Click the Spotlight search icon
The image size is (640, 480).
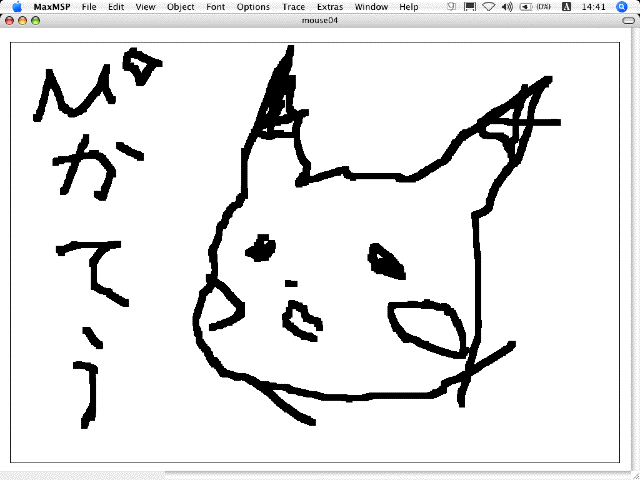(622, 7)
